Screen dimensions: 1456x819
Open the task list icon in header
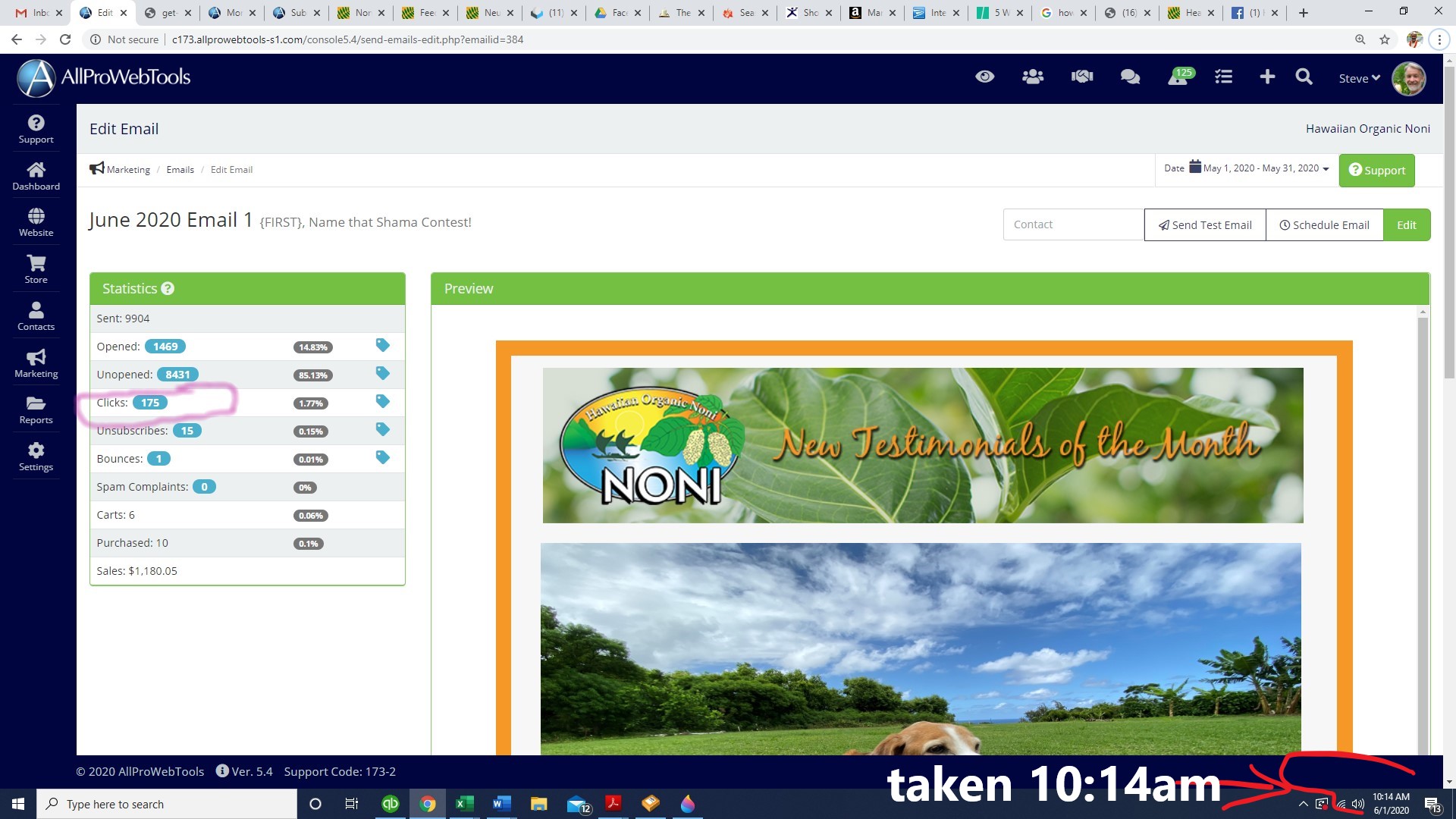[x=1223, y=77]
